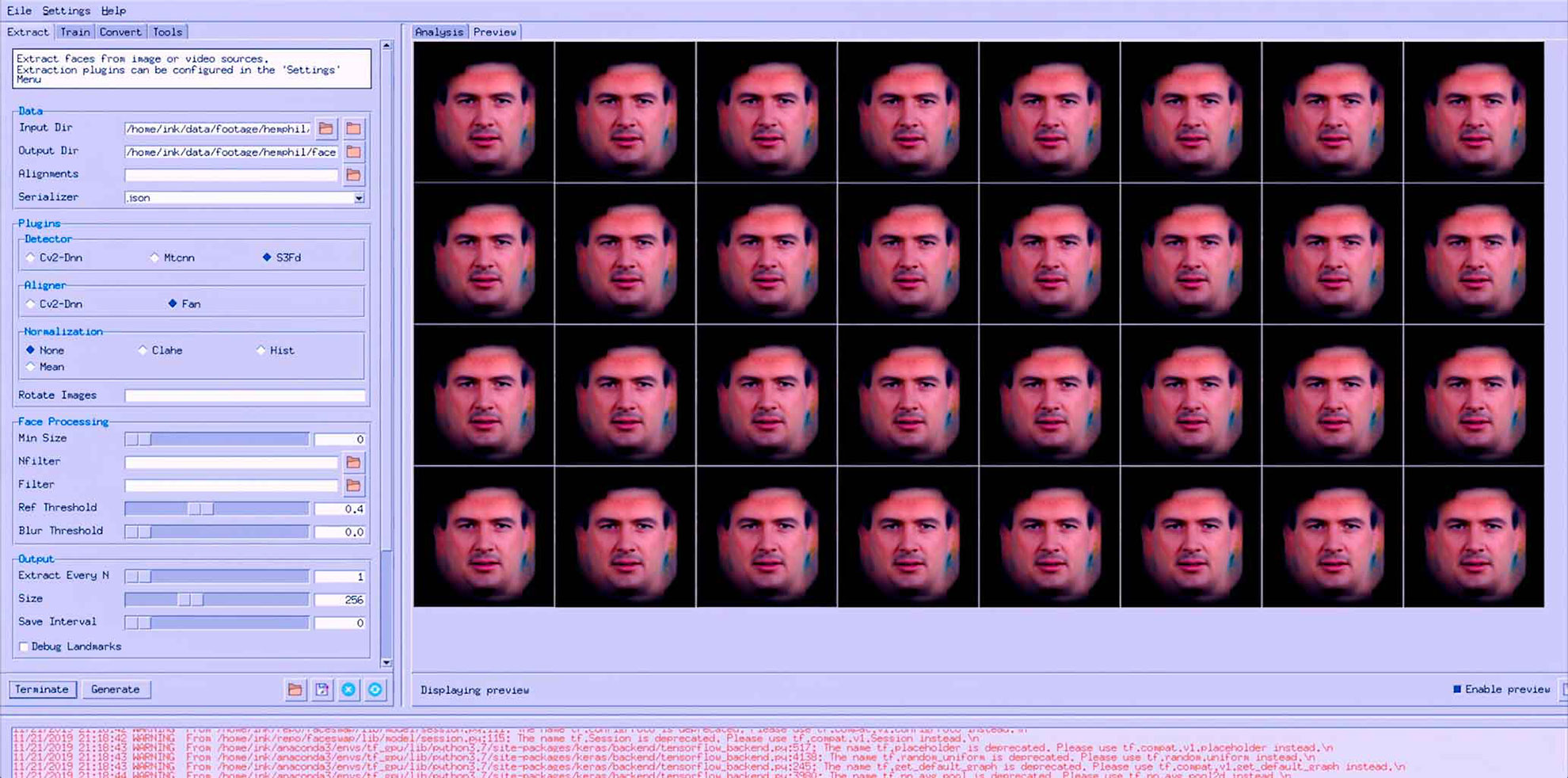Click the outermost folder icon on the Input Dir row
Image resolution: width=1568 pixels, height=778 pixels.
(x=353, y=128)
